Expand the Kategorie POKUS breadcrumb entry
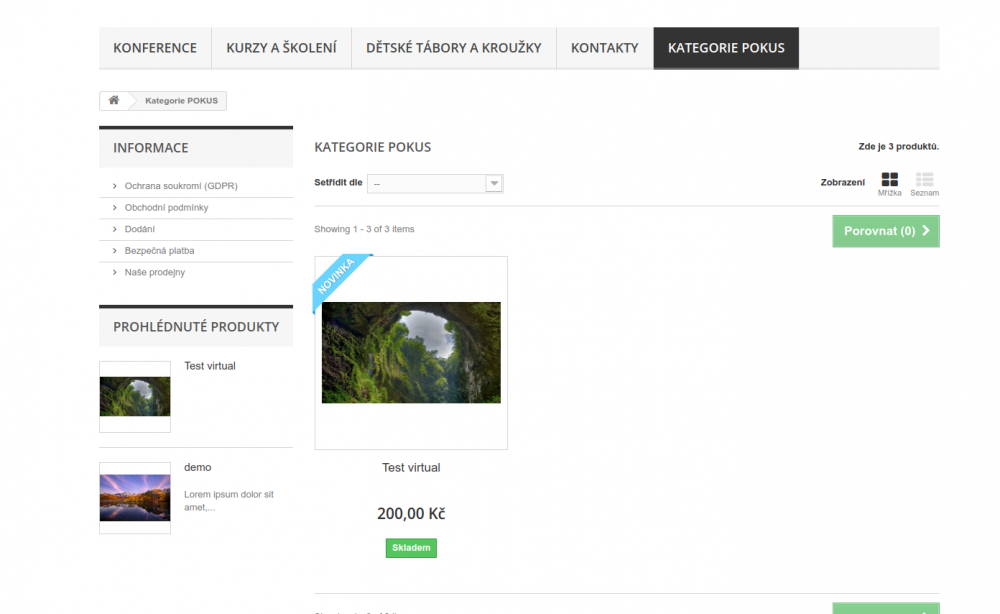 pos(181,100)
